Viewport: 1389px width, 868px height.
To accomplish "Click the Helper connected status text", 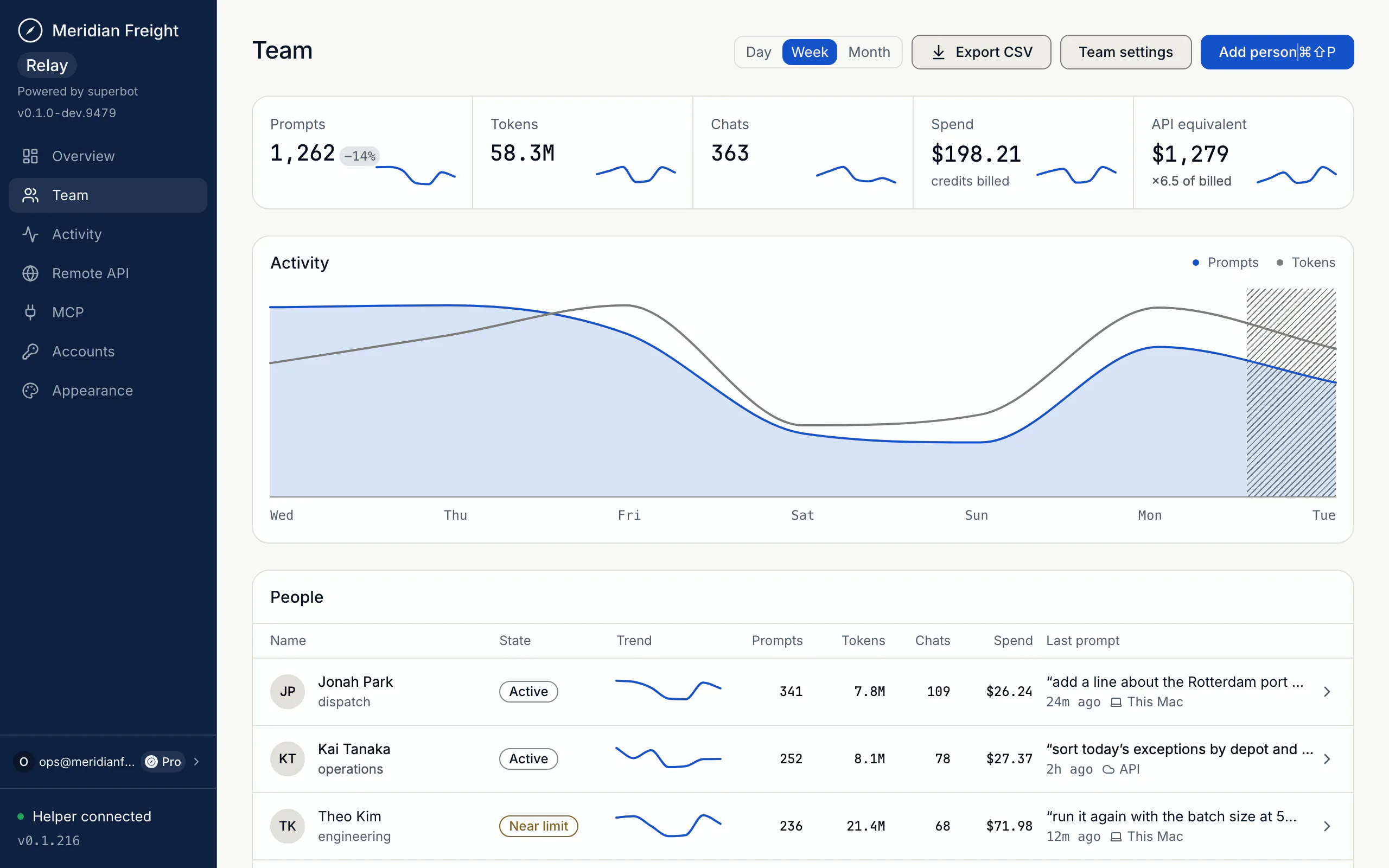I will point(92,816).
